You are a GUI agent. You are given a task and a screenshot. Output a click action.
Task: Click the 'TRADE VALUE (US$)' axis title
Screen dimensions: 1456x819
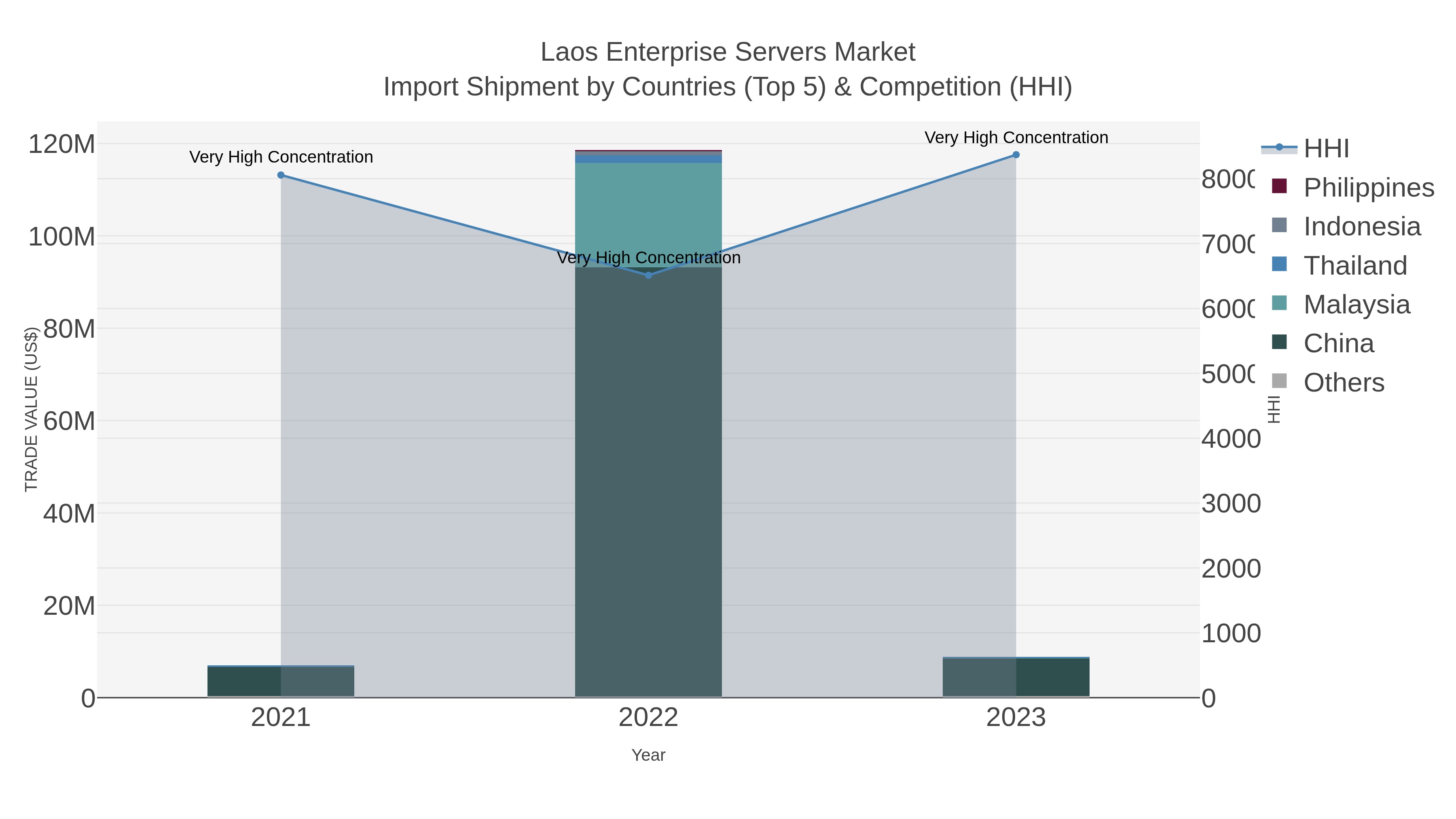click(x=31, y=409)
